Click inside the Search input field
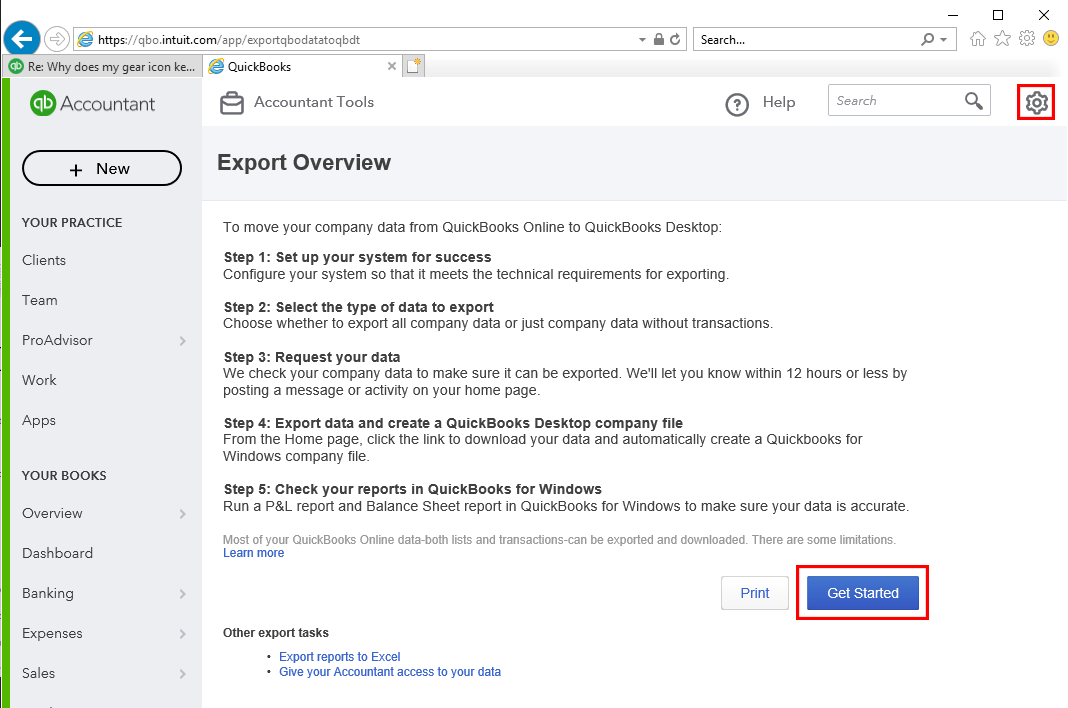 click(x=890, y=101)
